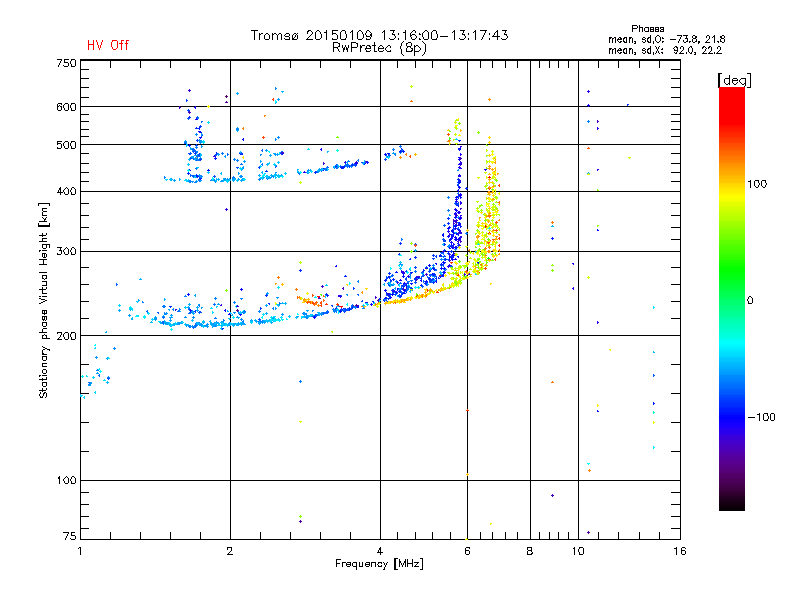Click the -100 tick label on colorbar
Screen dimensions: 800x600
[760, 417]
